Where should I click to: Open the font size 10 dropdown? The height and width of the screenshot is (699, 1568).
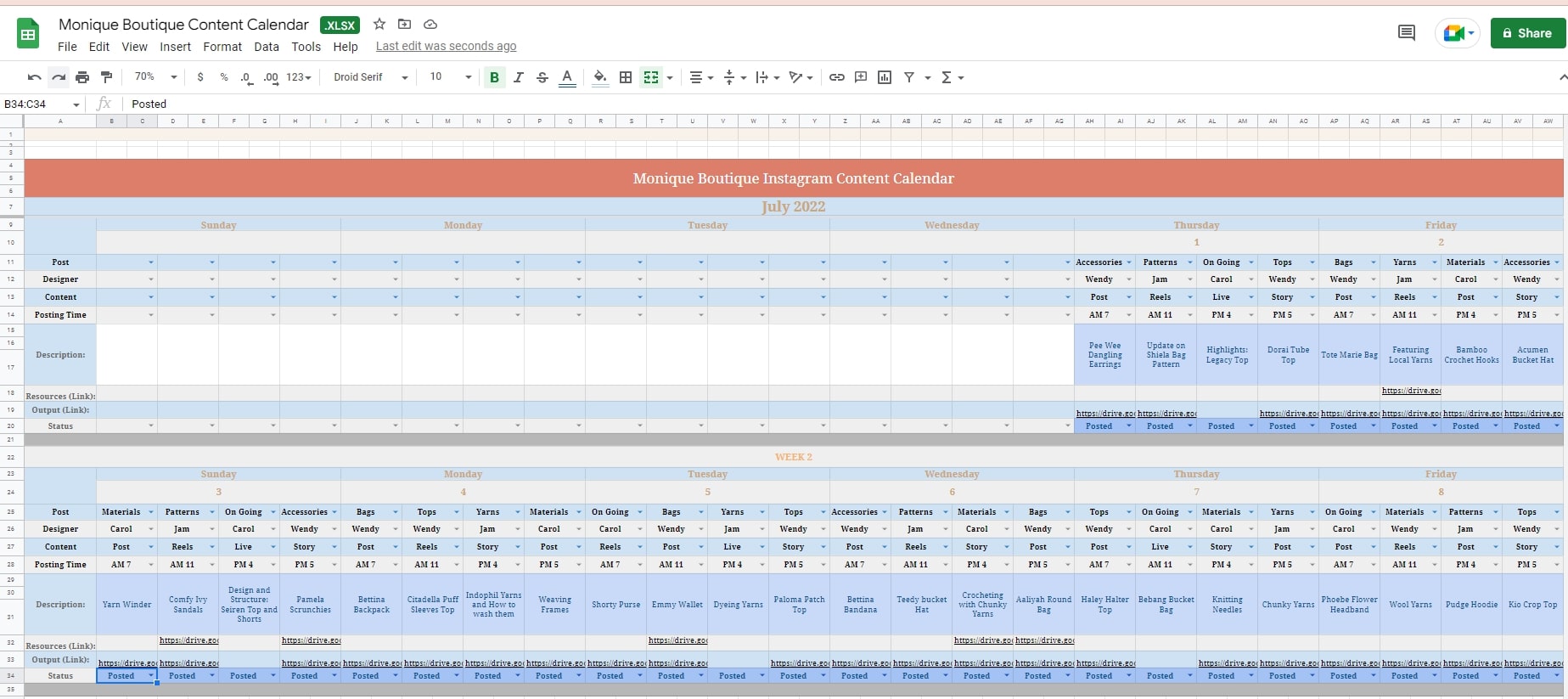point(450,76)
